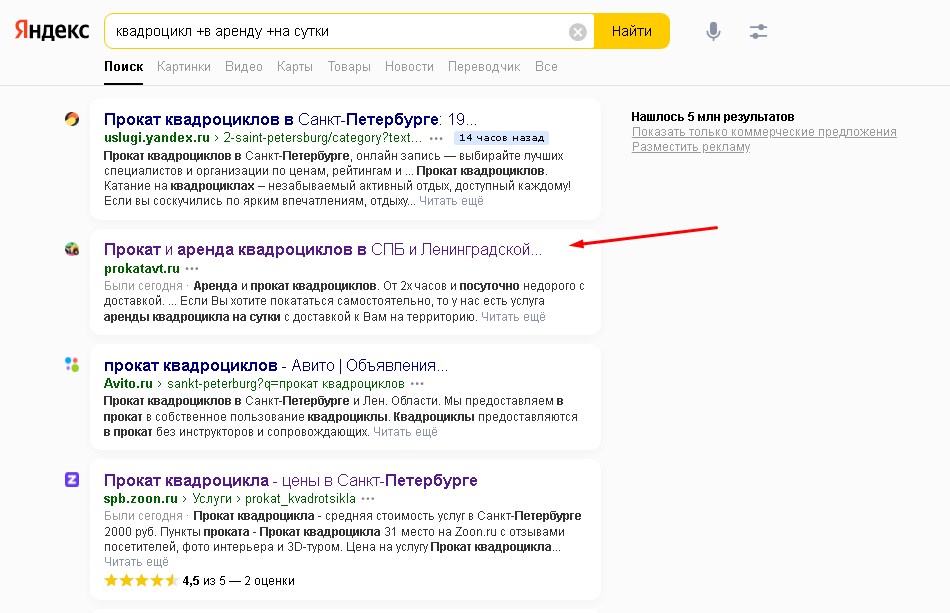The width and height of the screenshot is (950, 613).
Task: Open ellipsis menu beside Avito.ru URL
Action: (417, 385)
